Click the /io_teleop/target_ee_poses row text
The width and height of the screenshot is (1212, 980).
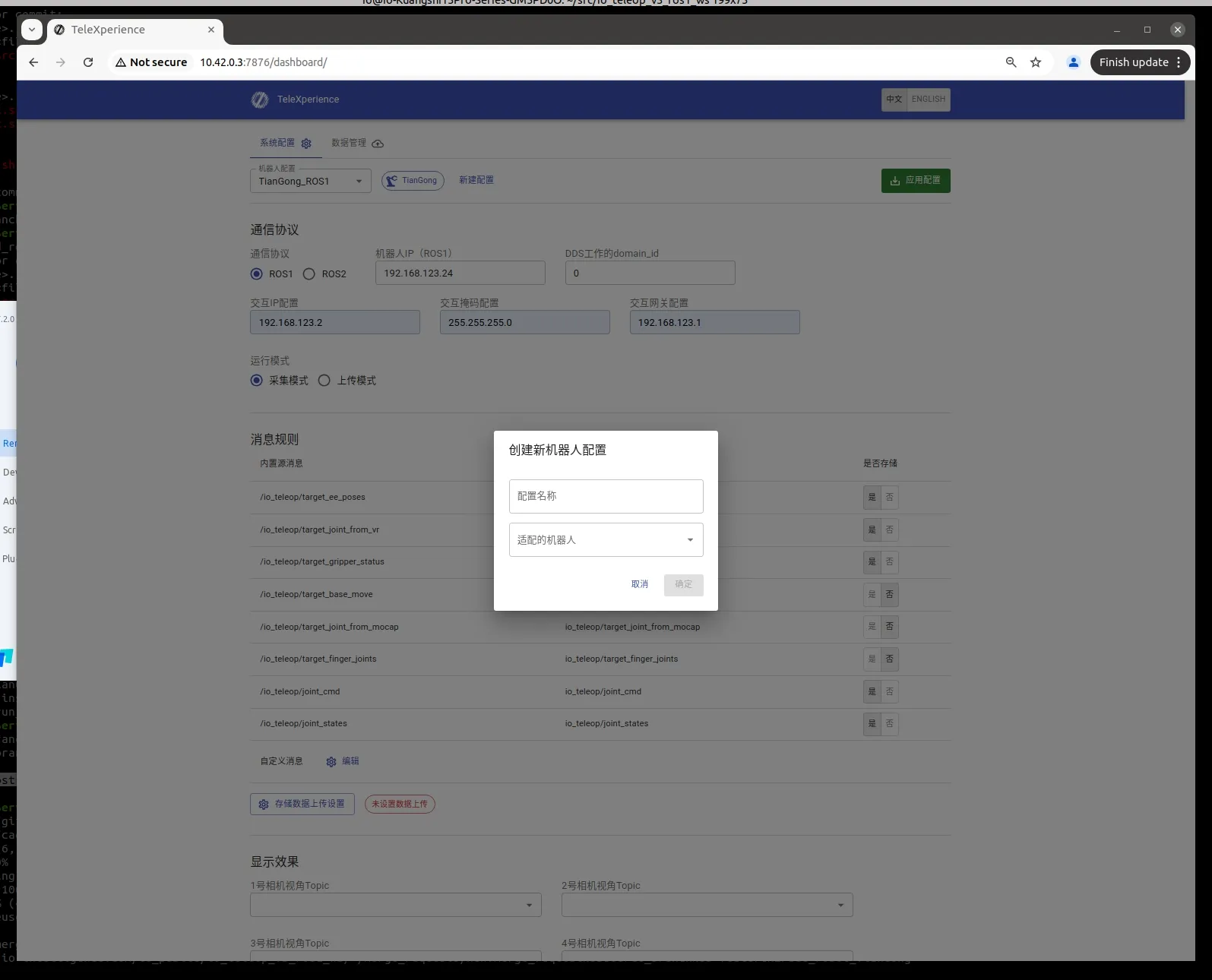312,498
